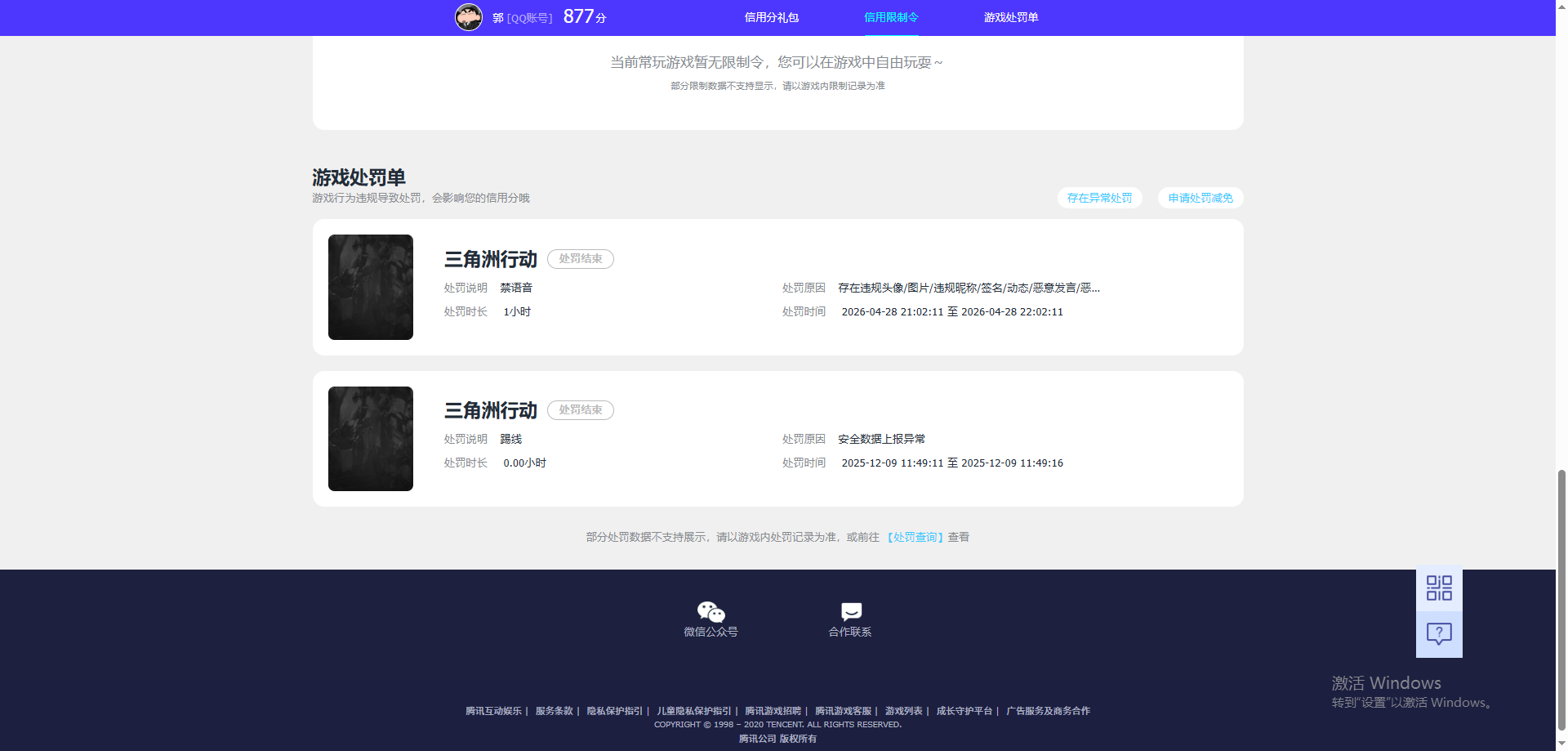Image resolution: width=1568 pixels, height=751 pixels.
Task: Open the 儿童隐私保护指引 footer link
Action: point(694,711)
